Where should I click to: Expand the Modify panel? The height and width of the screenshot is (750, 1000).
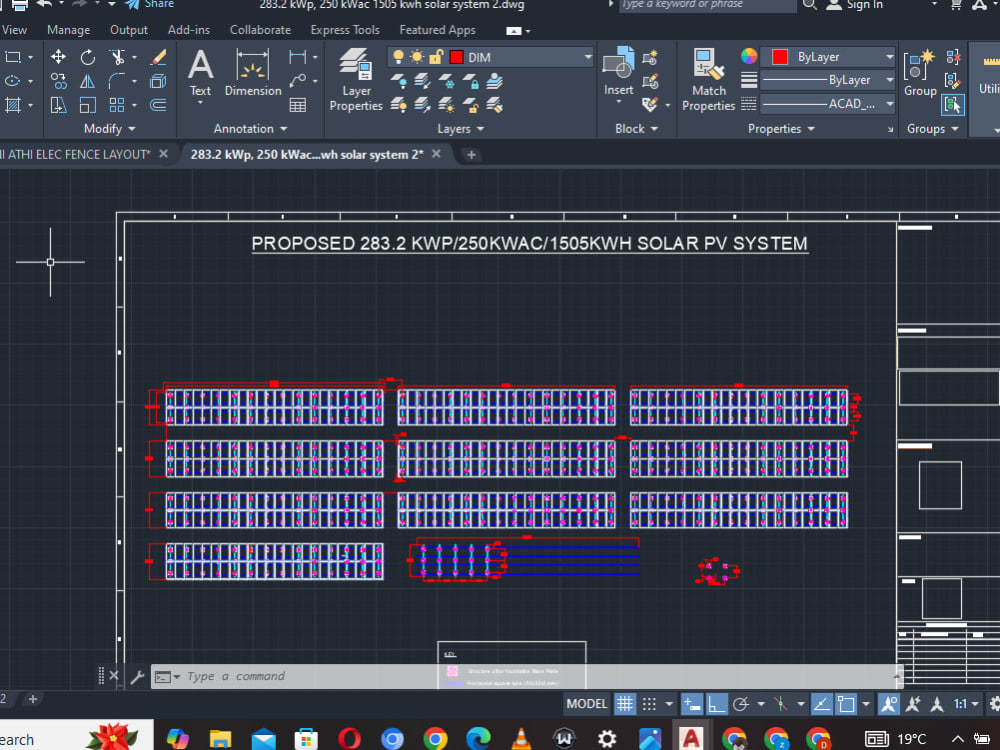109,129
